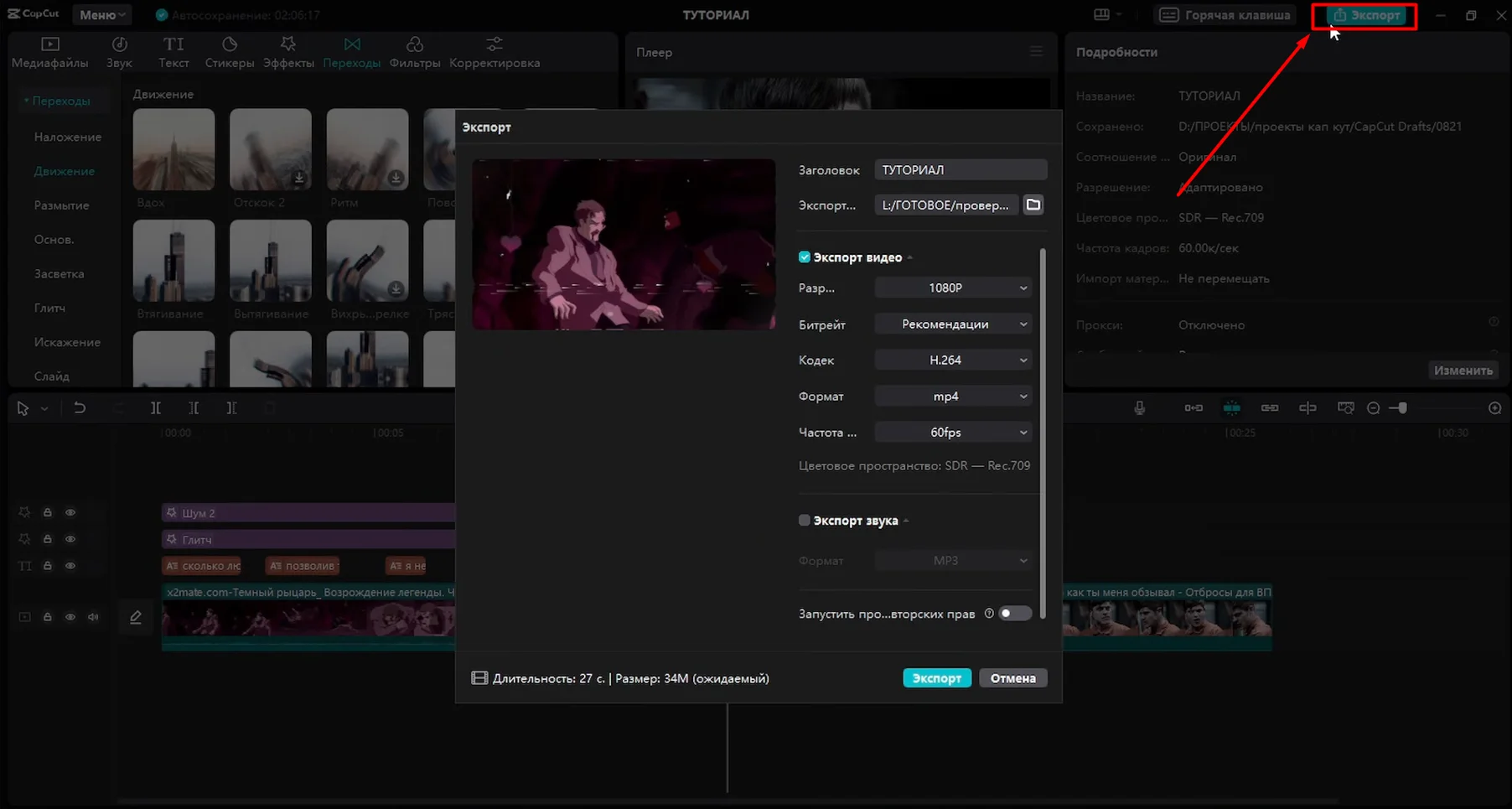Click the undo arrow in timeline toolbar
Screen dimensions: 1512x809
pyautogui.click(x=80, y=408)
